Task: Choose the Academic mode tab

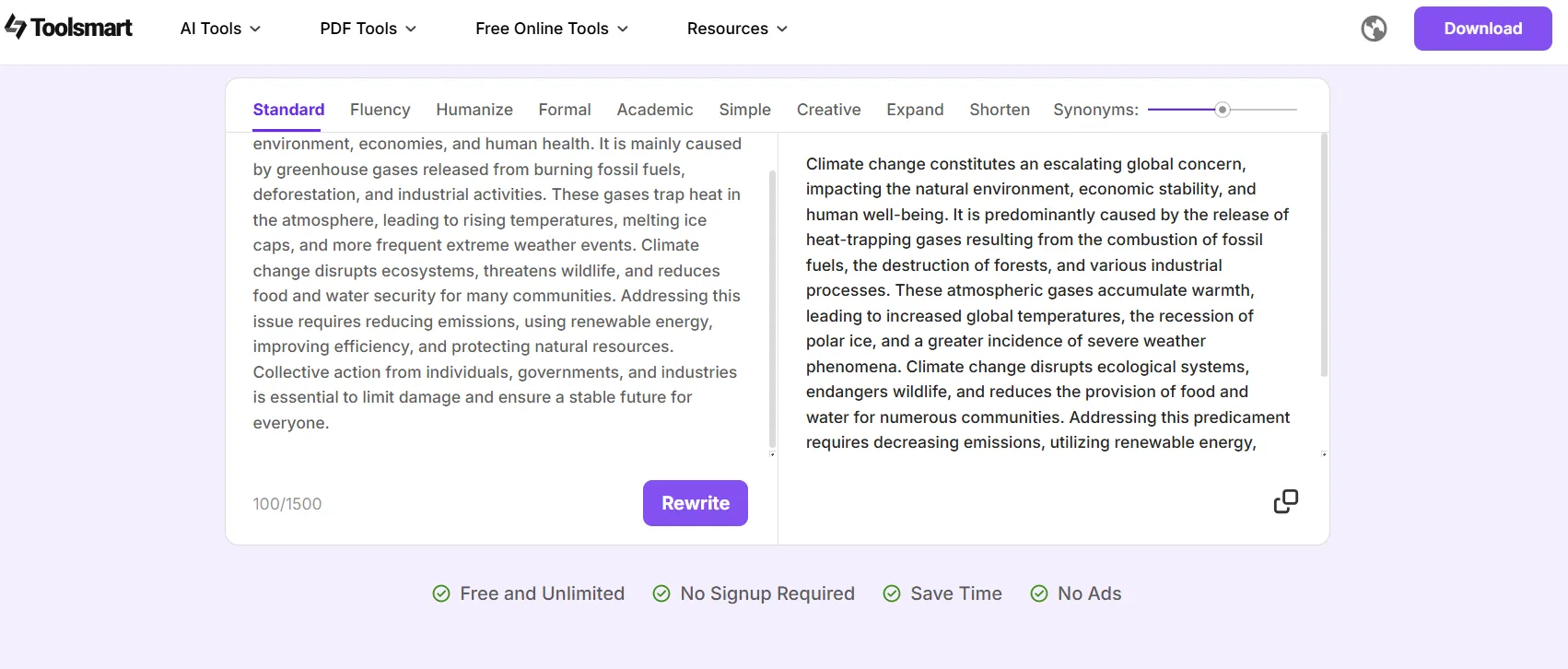Action: [654, 110]
